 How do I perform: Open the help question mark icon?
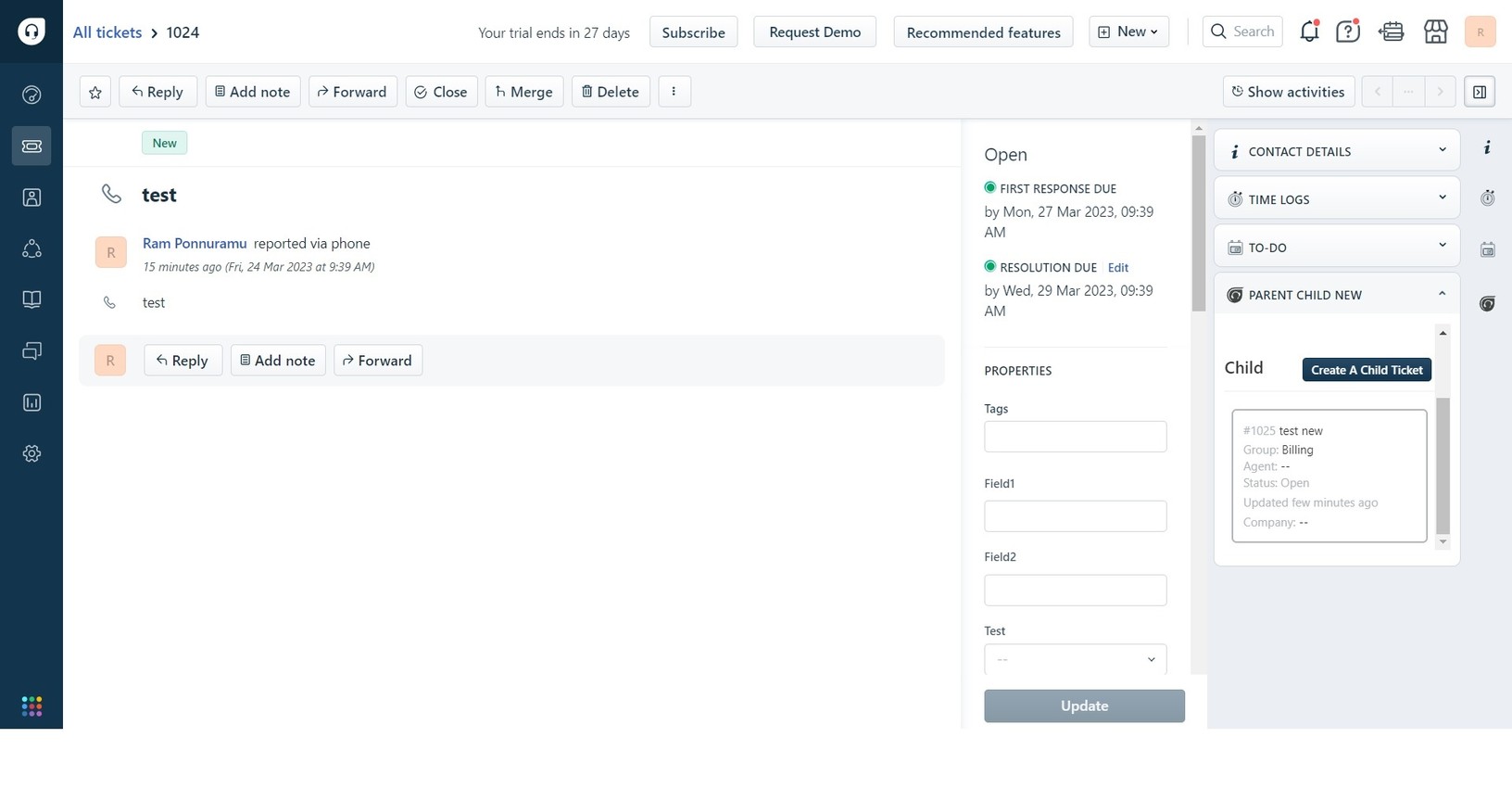pyautogui.click(x=1347, y=32)
